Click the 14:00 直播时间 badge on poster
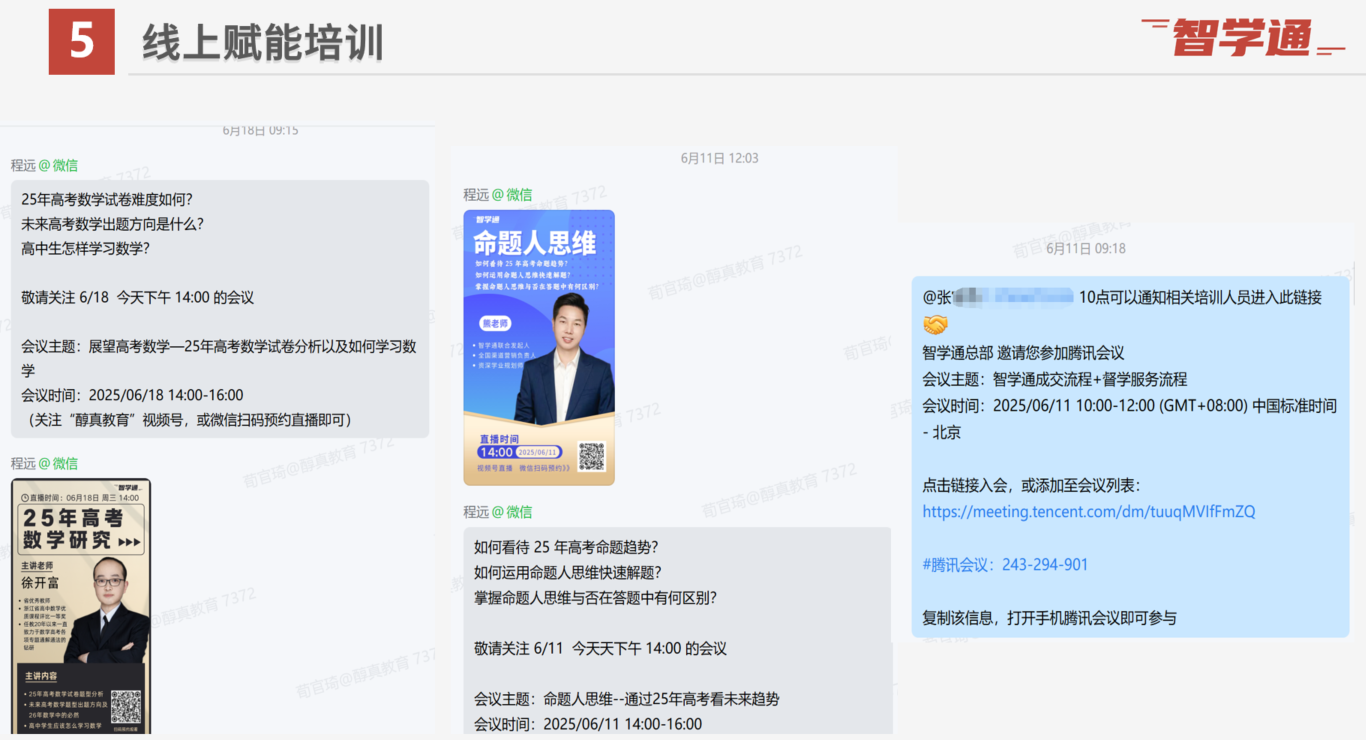 coord(496,452)
